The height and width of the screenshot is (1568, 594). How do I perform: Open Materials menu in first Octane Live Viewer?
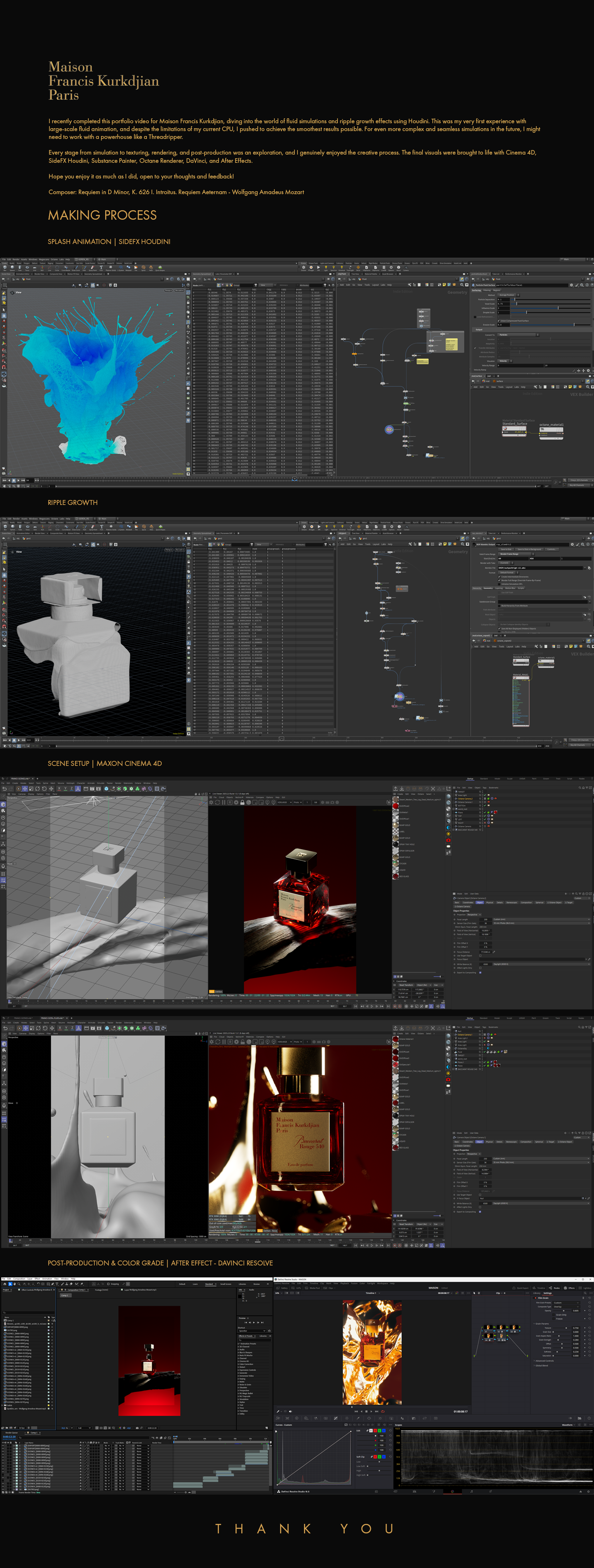coord(250,797)
